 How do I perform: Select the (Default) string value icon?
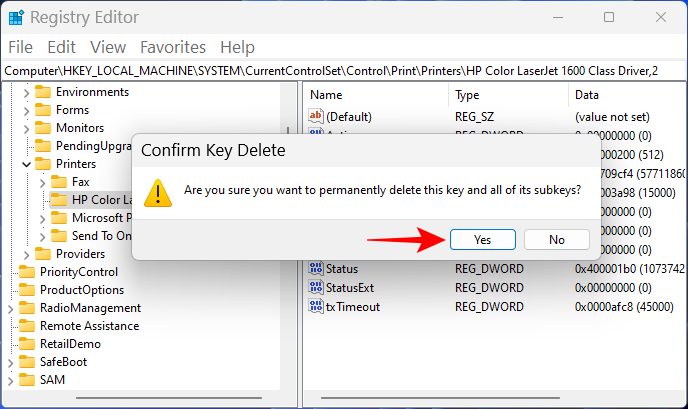pyautogui.click(x=317, y=117)
